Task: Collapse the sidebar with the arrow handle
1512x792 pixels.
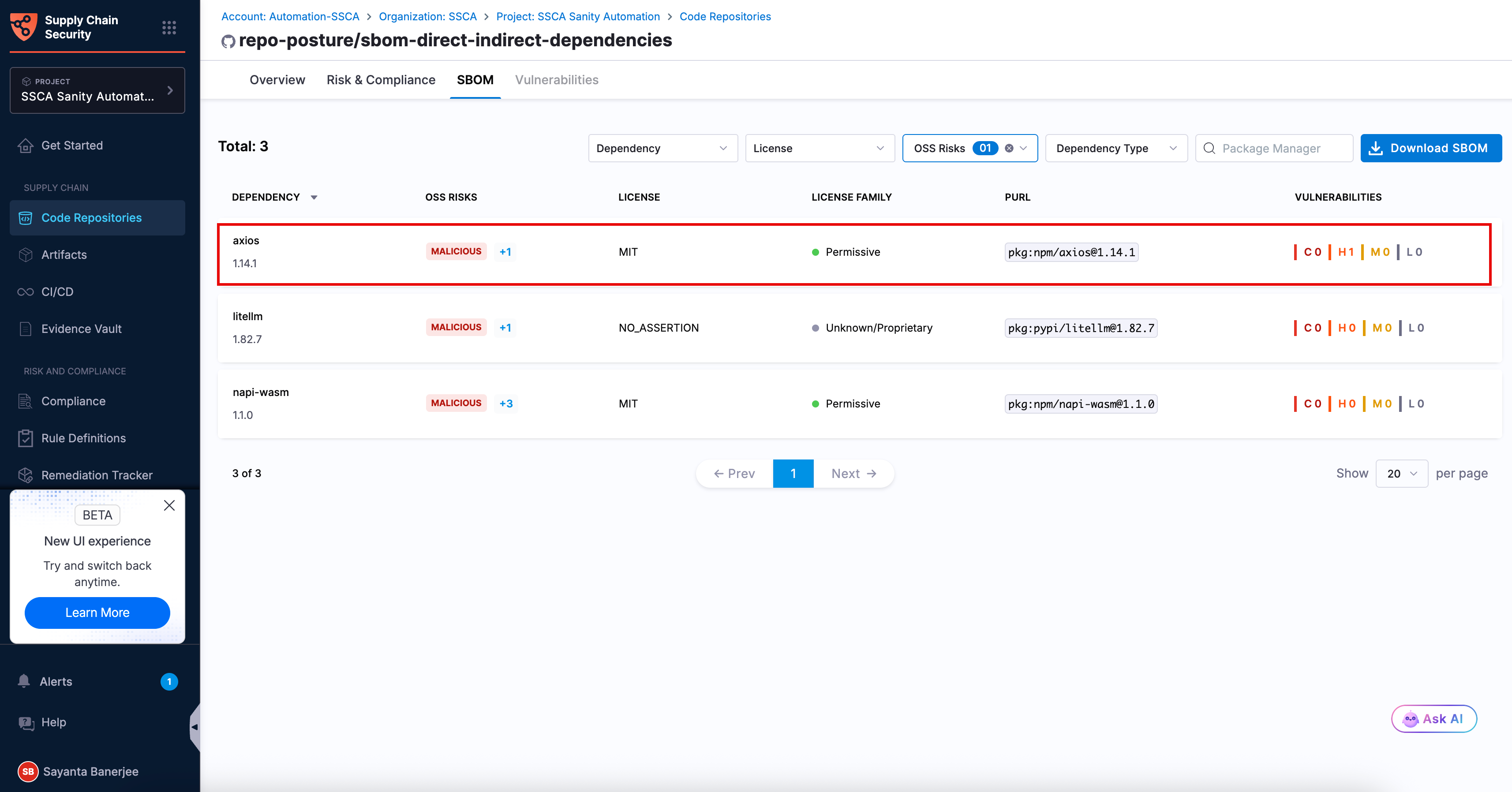Action: 195,728
